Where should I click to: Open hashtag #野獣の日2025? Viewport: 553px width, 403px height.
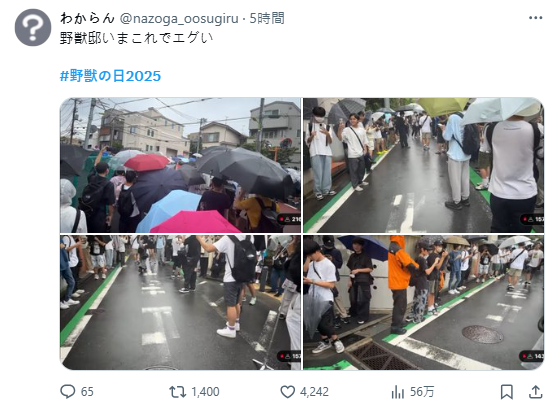click(x=110, y=76)
